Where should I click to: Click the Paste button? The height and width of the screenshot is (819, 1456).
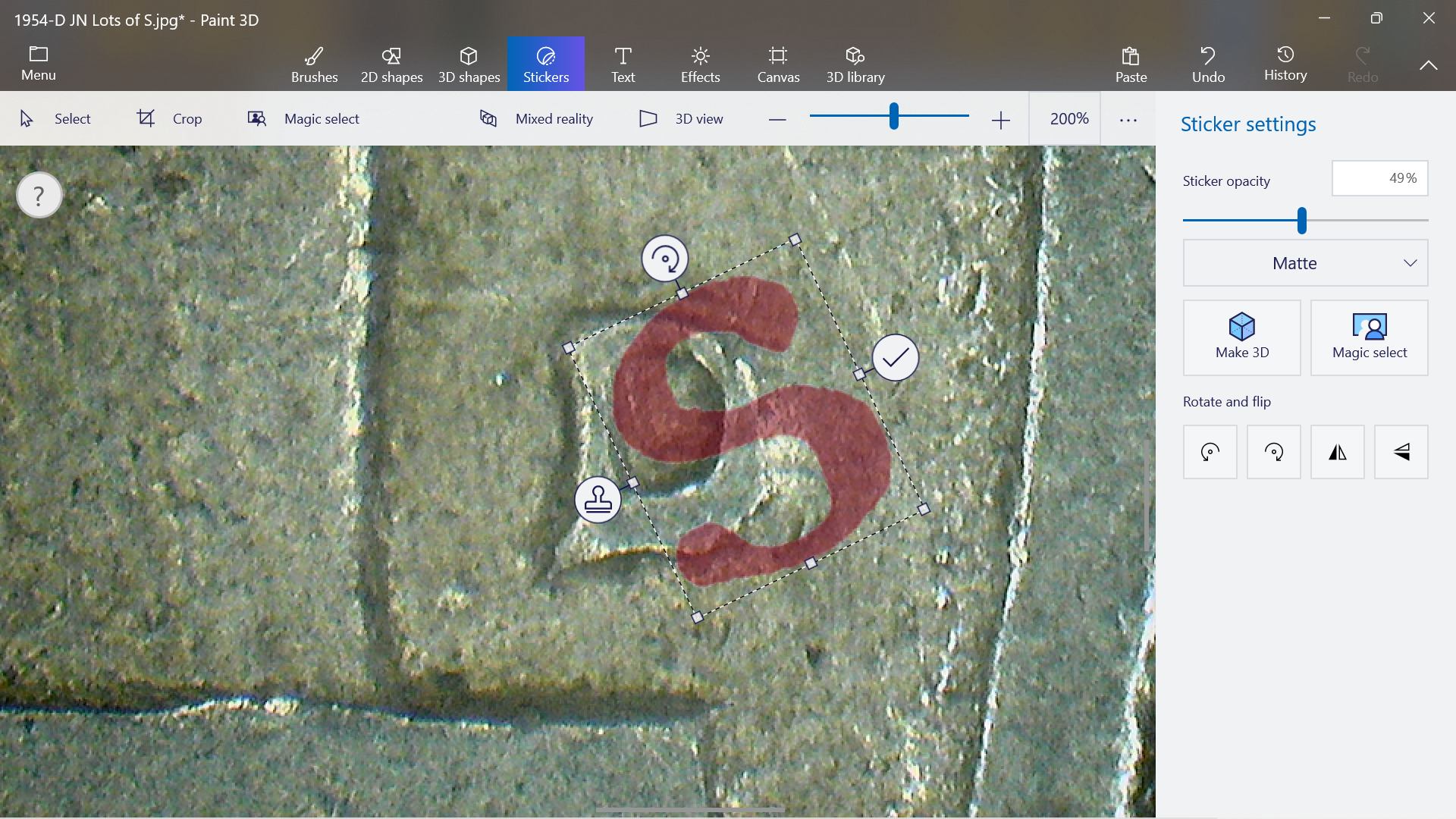point(1131,64)
